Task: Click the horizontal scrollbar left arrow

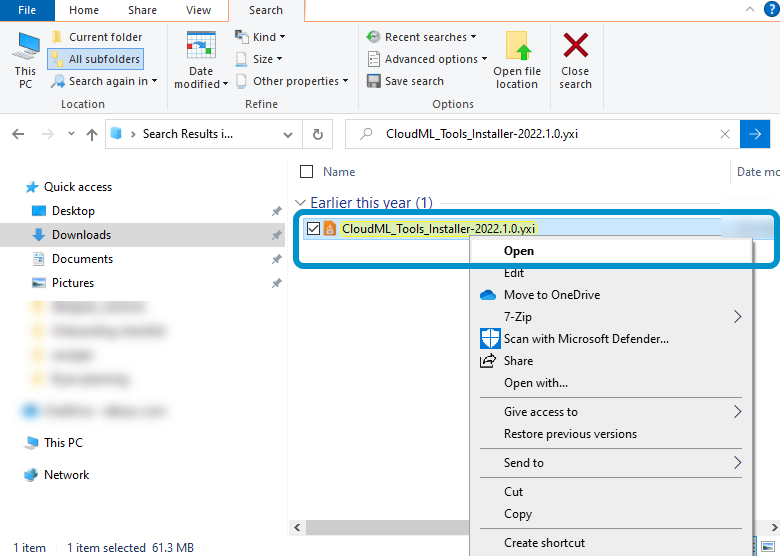Action: point(297,528)
